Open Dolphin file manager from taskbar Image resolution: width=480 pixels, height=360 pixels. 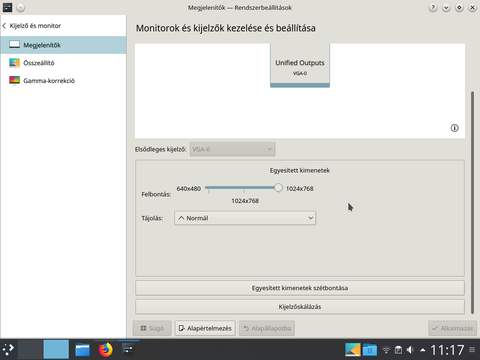coord(82,350)
